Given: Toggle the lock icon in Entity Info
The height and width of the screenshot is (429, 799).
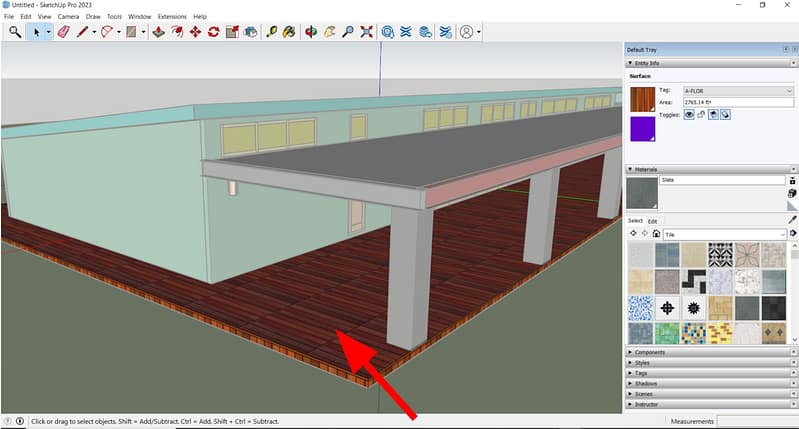Looking at the screenshot, I should click(702, 115).
